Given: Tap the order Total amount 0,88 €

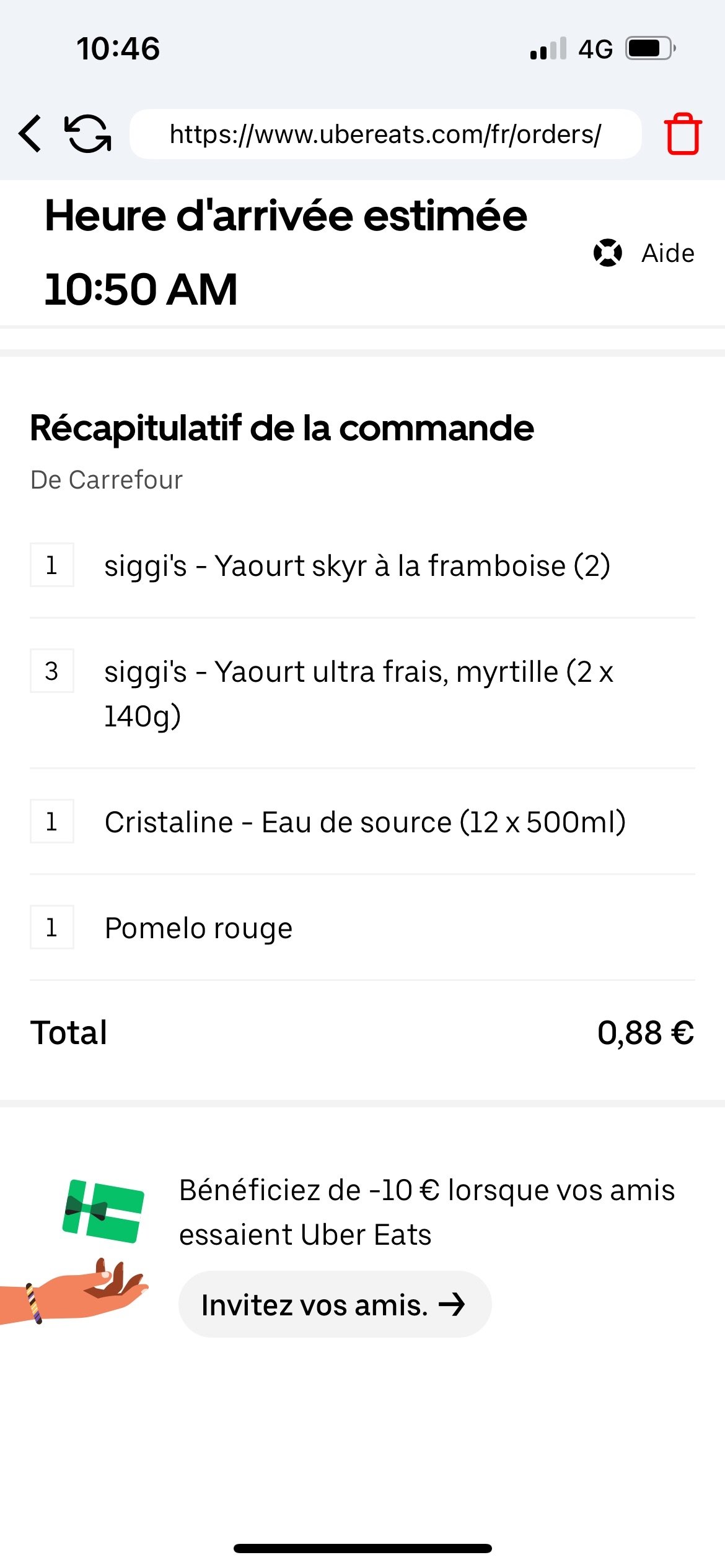Looking at the screenshot, I should (x=645, y=1032).
